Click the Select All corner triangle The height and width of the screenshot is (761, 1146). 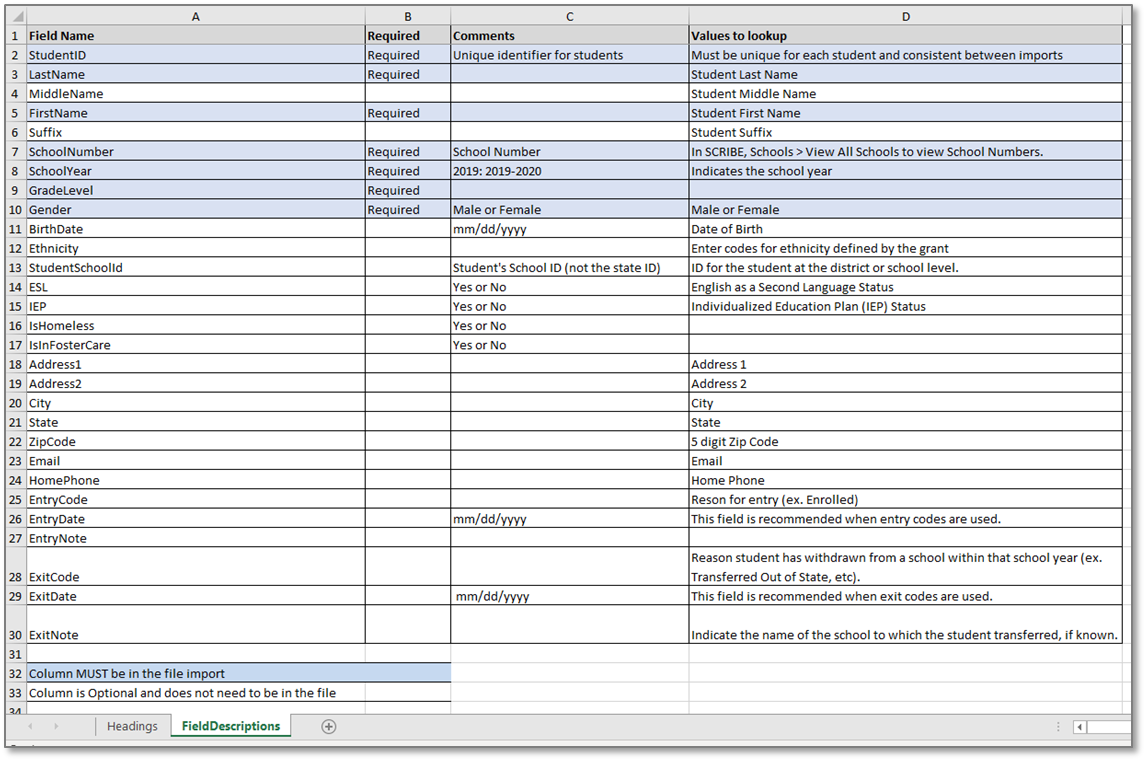click(16, 16)
